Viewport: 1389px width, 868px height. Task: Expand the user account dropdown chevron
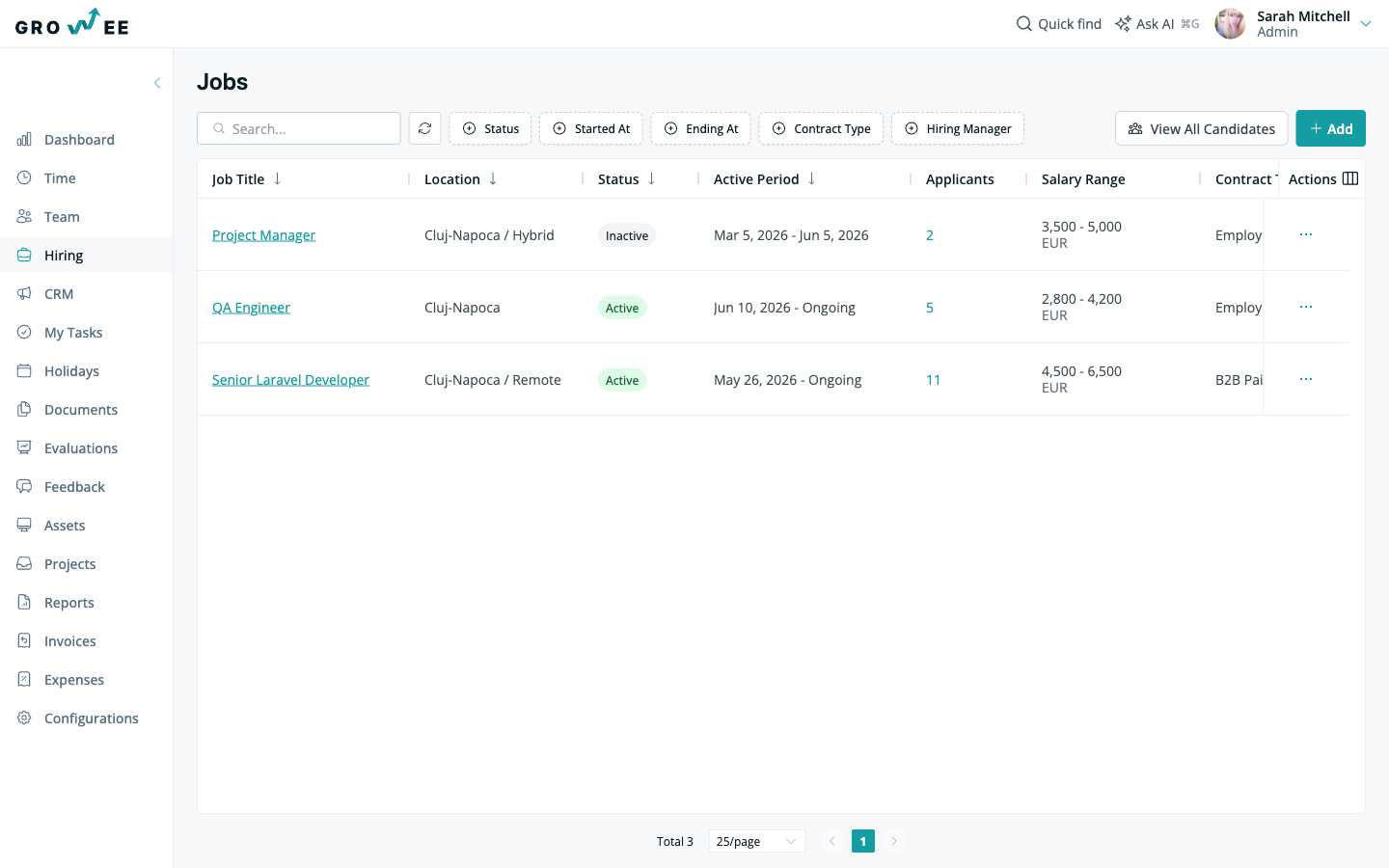pos(1366,24)
